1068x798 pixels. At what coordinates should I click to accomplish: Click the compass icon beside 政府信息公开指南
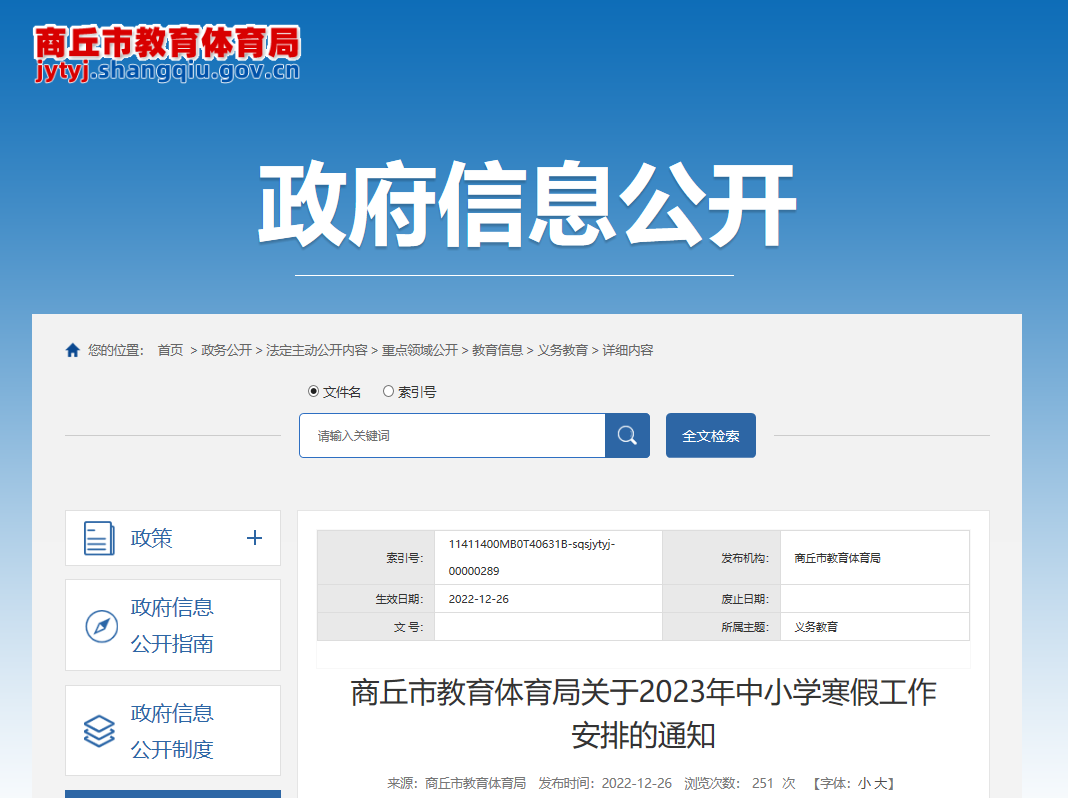coord(101,626)
